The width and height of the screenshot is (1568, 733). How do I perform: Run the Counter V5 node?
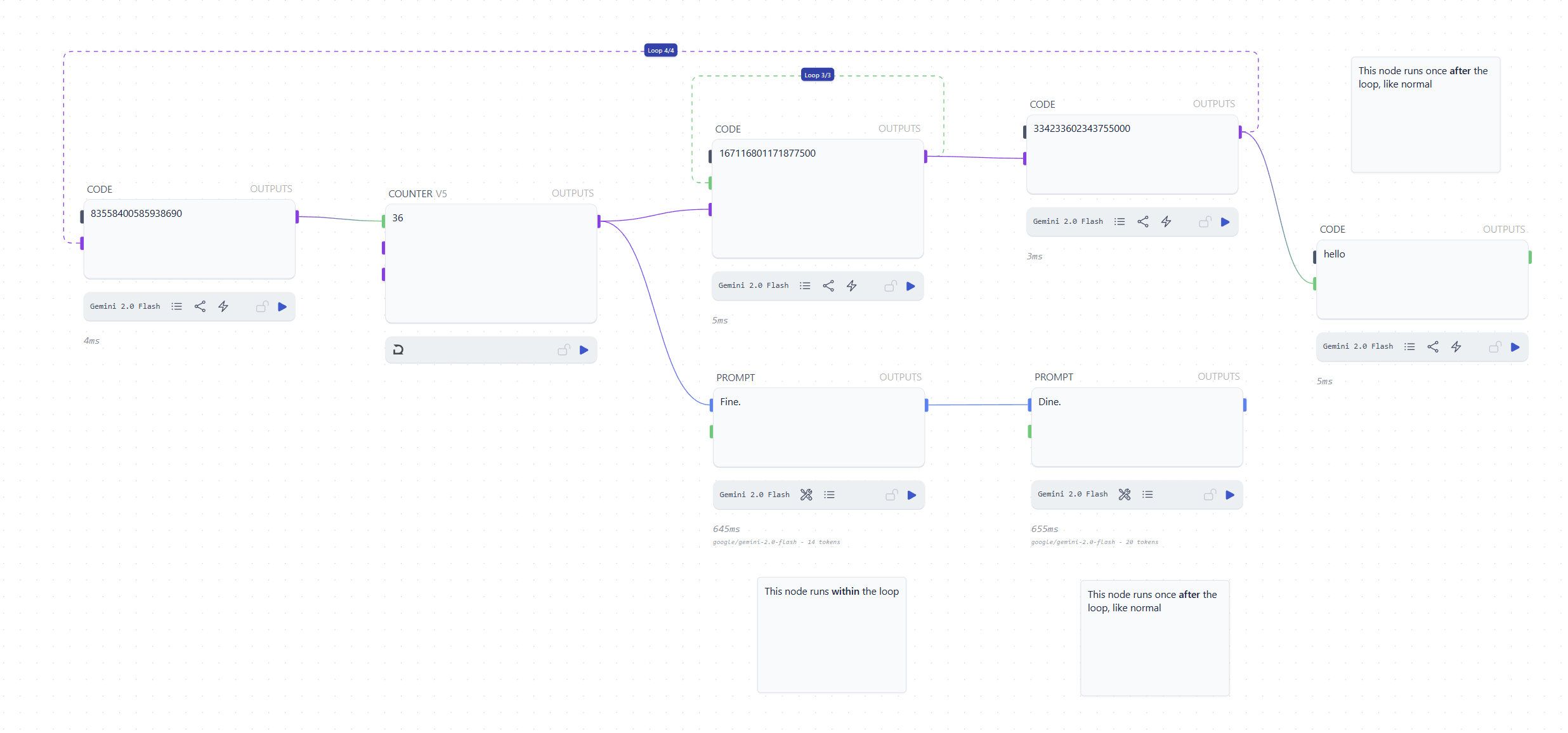click(x=584, y=350)
